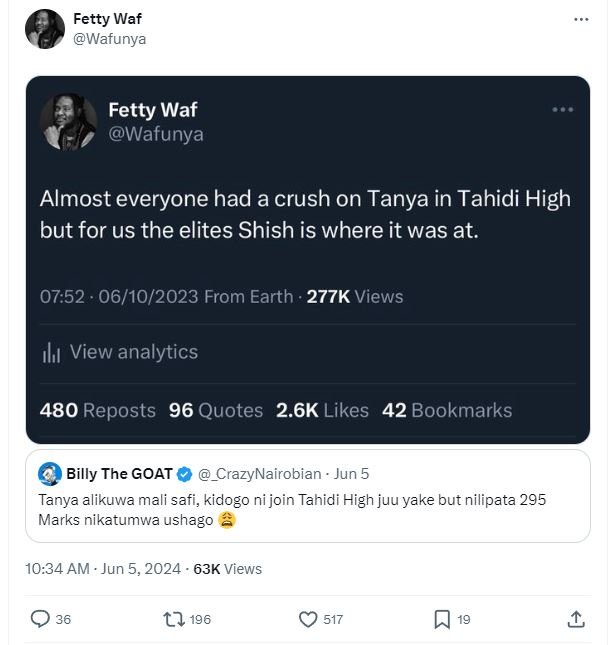Click the 10:34 AM · Jun 5, 2024 timestamp
Screen dimensions: 614x645
(x=103, y=569)
